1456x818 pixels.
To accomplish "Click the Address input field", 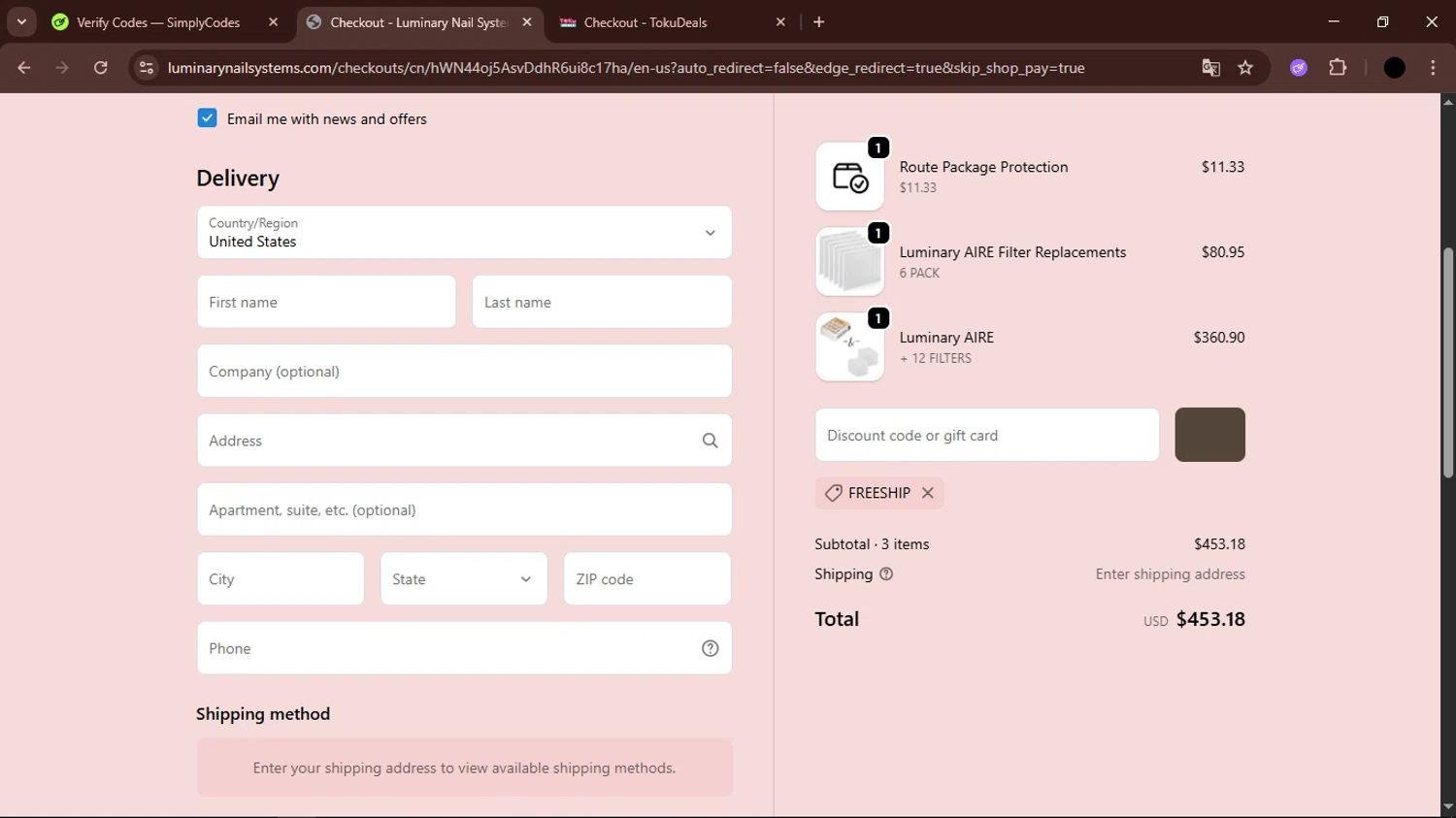I will pos(464,441).
